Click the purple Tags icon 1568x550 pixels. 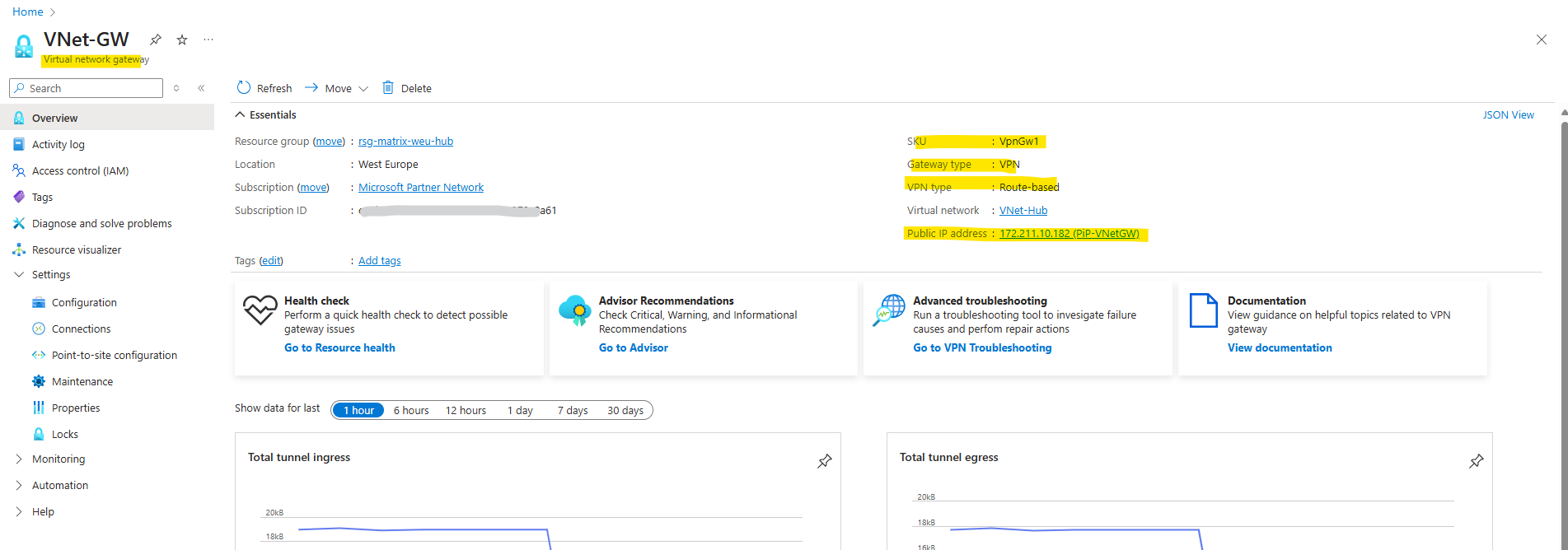click(x=19, y=197)
